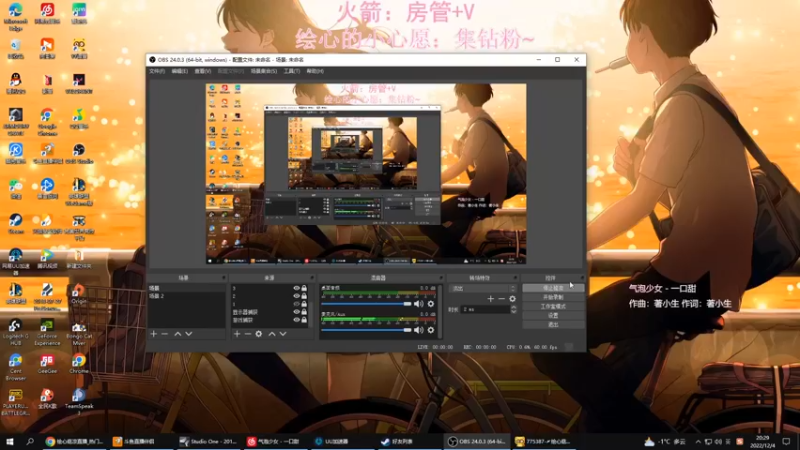
Task: Move selected source down
Action: pos(283,334)
